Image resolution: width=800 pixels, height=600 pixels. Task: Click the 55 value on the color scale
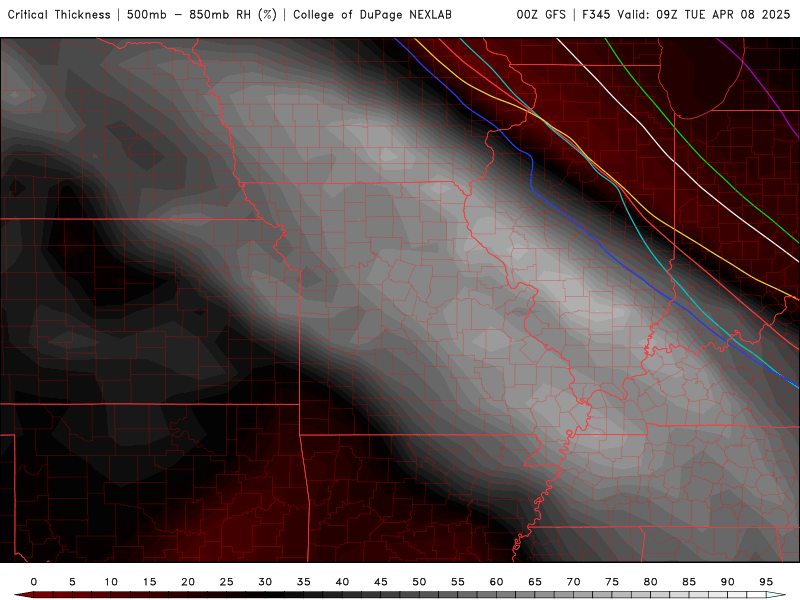click(458, 582)
